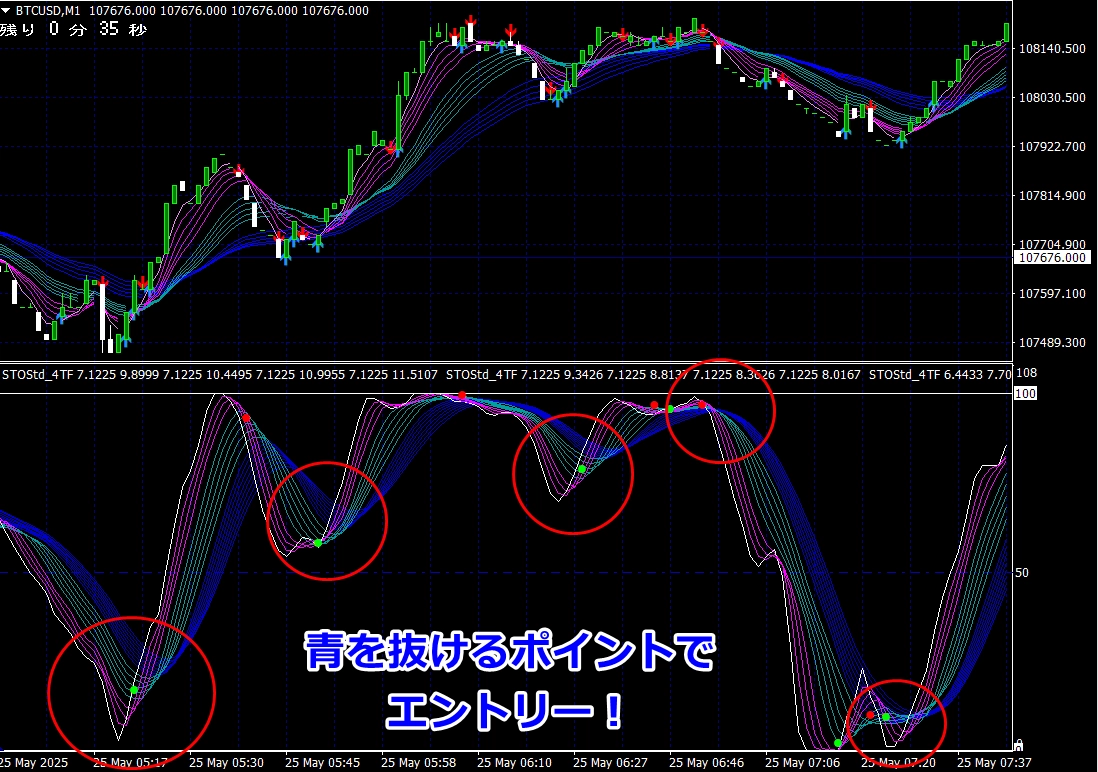Image resolution: width=1098 pixels, height=772 pixels.
Task: Click the triangle arrow beside BTCUSD,M1
Action: point(7,11)
